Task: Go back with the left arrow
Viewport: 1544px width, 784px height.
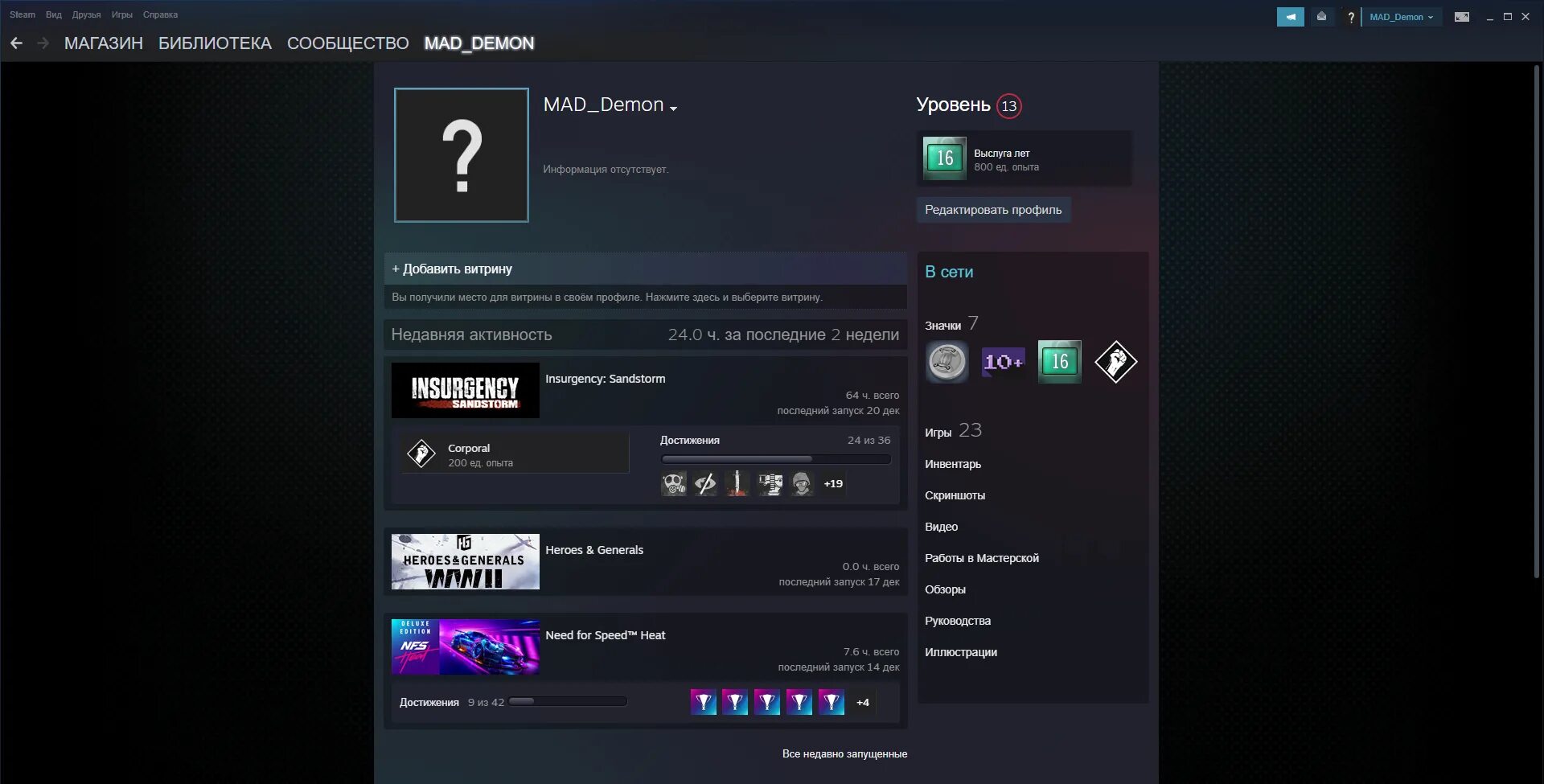Action: tap(16, 43)
